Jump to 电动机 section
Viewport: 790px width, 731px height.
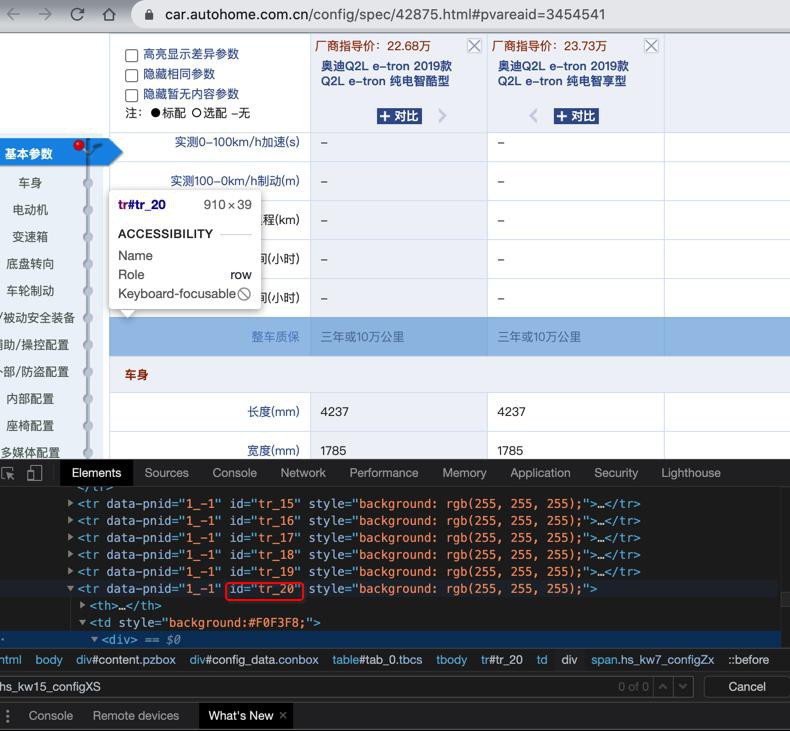(30, 210)
